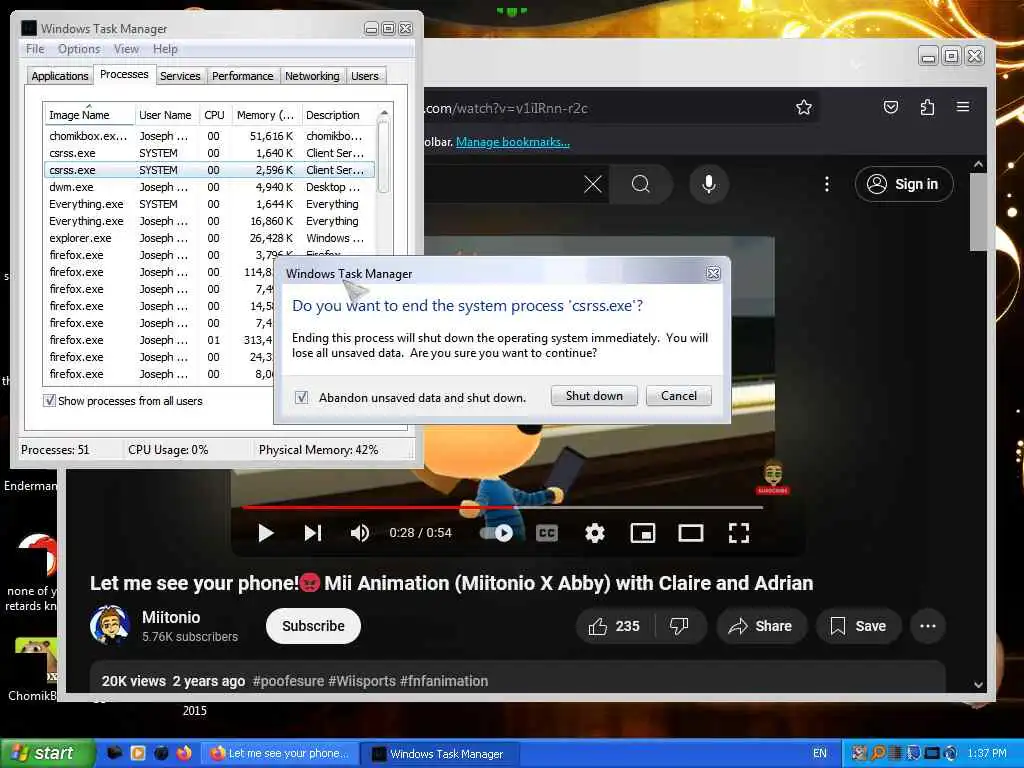Open more actions ellipsis below video
Viewport: 1024px width, 768px height.
[x=927, y=626]
